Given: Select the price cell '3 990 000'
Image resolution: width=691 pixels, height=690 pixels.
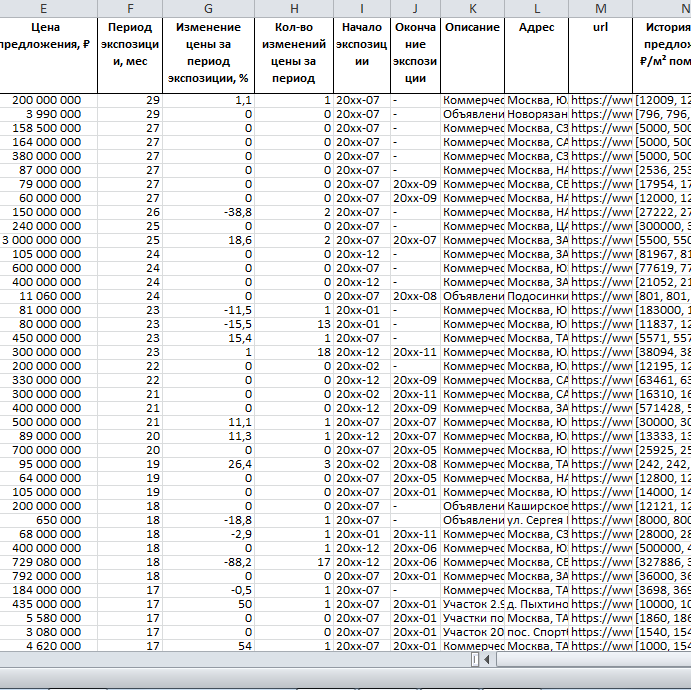Looking at the screenshot, I should pyautogui.click(x=48, y=114).
